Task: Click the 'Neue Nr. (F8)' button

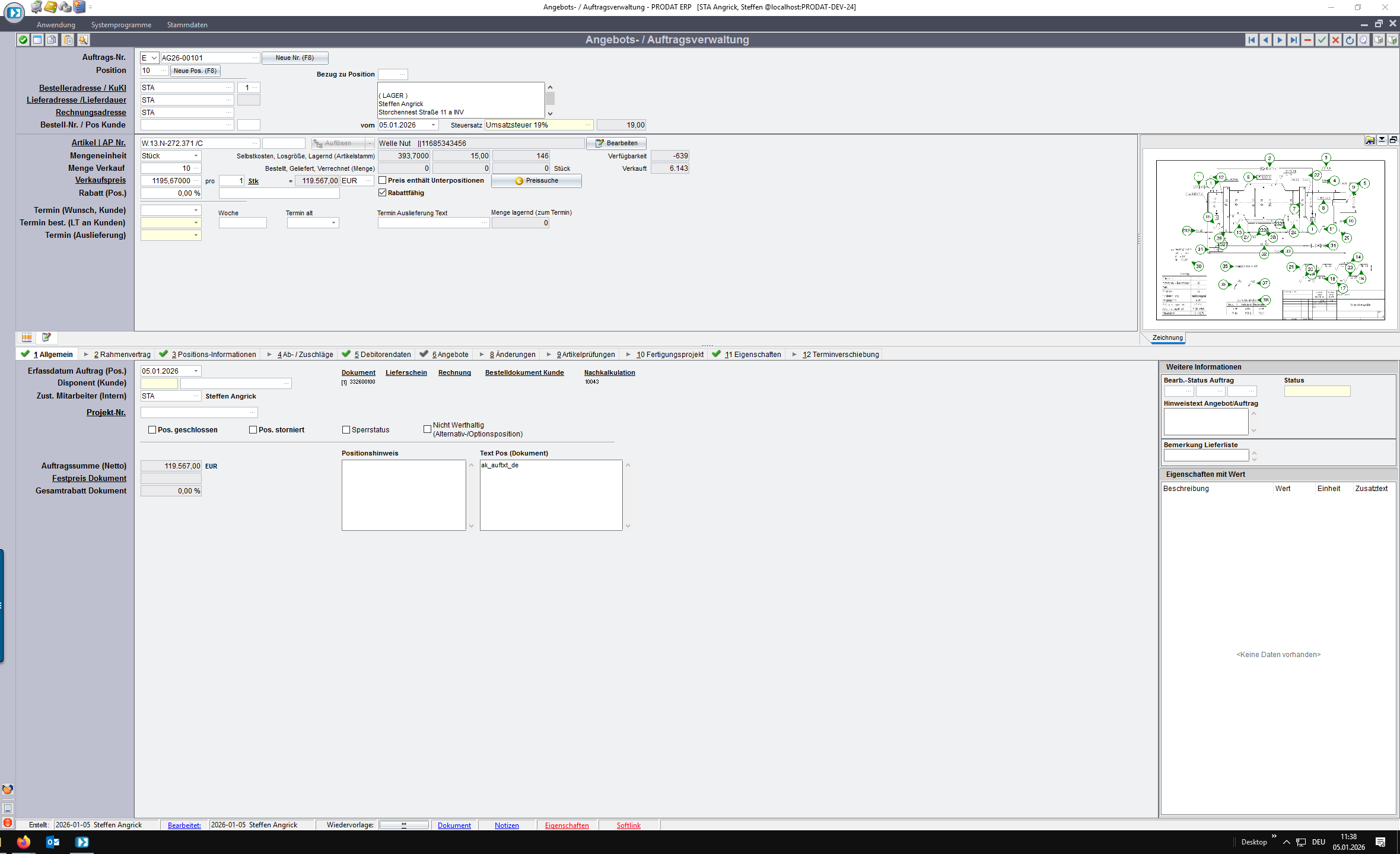Action: tap(294, 58)
